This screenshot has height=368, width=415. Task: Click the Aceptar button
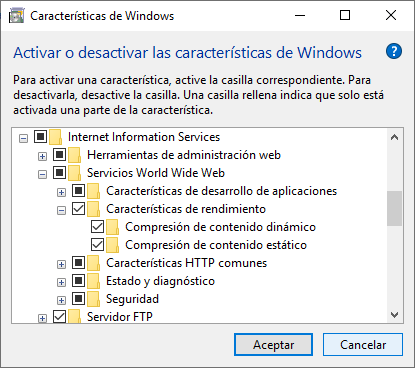coord(273,345)
